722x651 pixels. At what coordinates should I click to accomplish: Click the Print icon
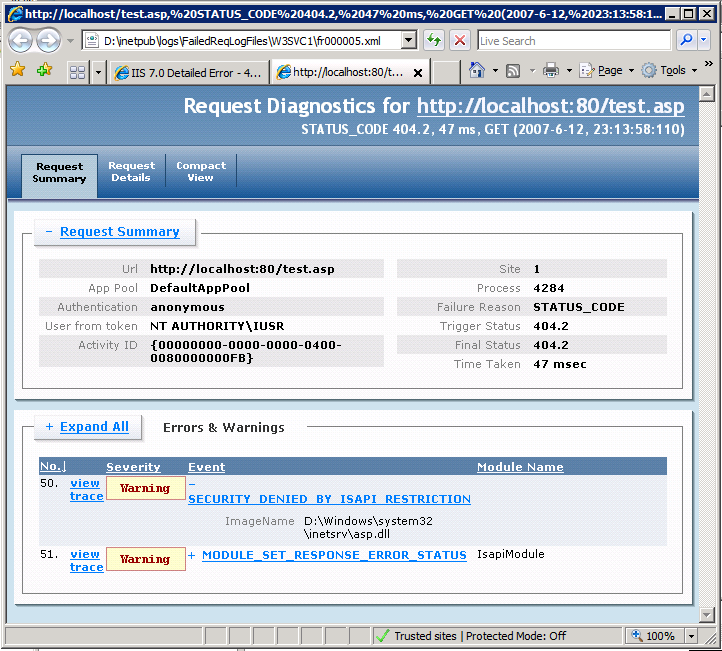(551, 71)
